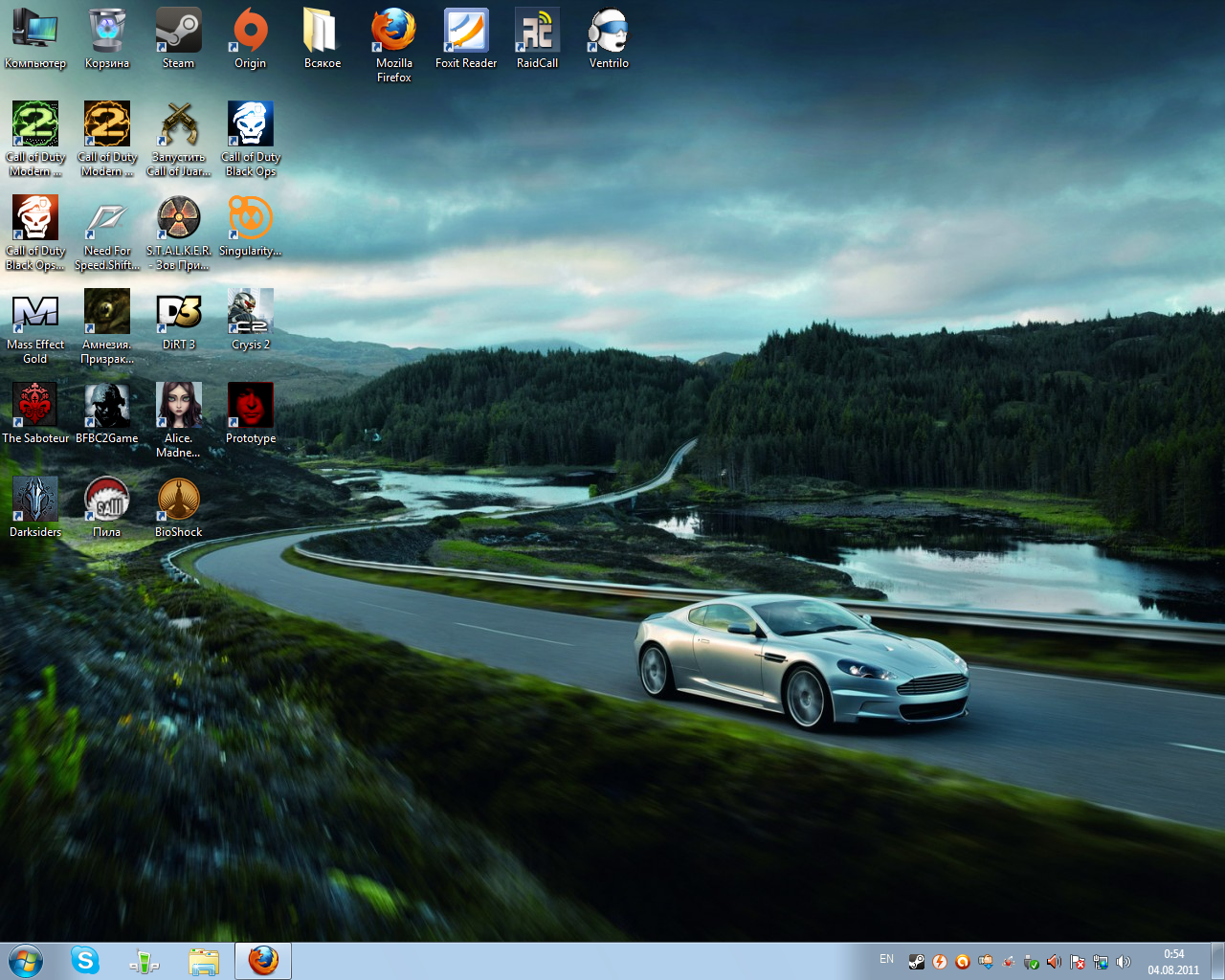
Task: Select the Всякое folder on the desktop
Action: (322, 32)
